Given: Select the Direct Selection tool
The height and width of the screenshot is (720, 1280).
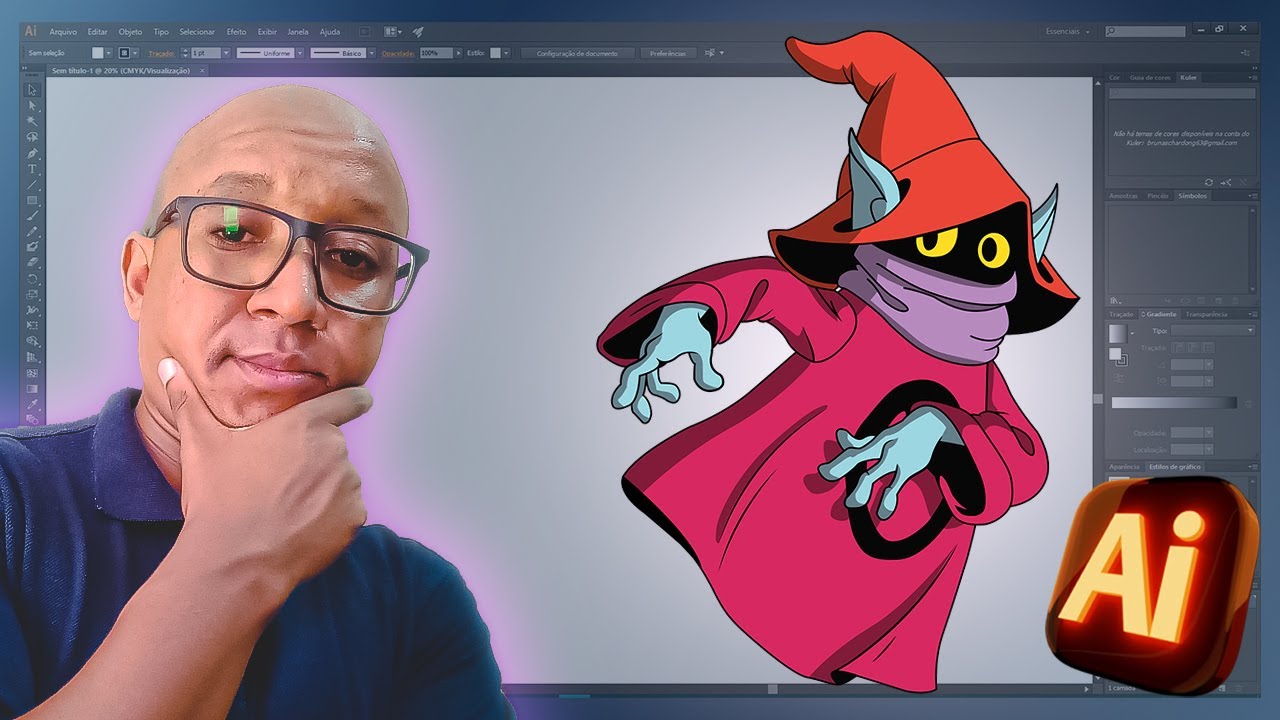Looking at the screenshot, I should [x=32, y=106].
